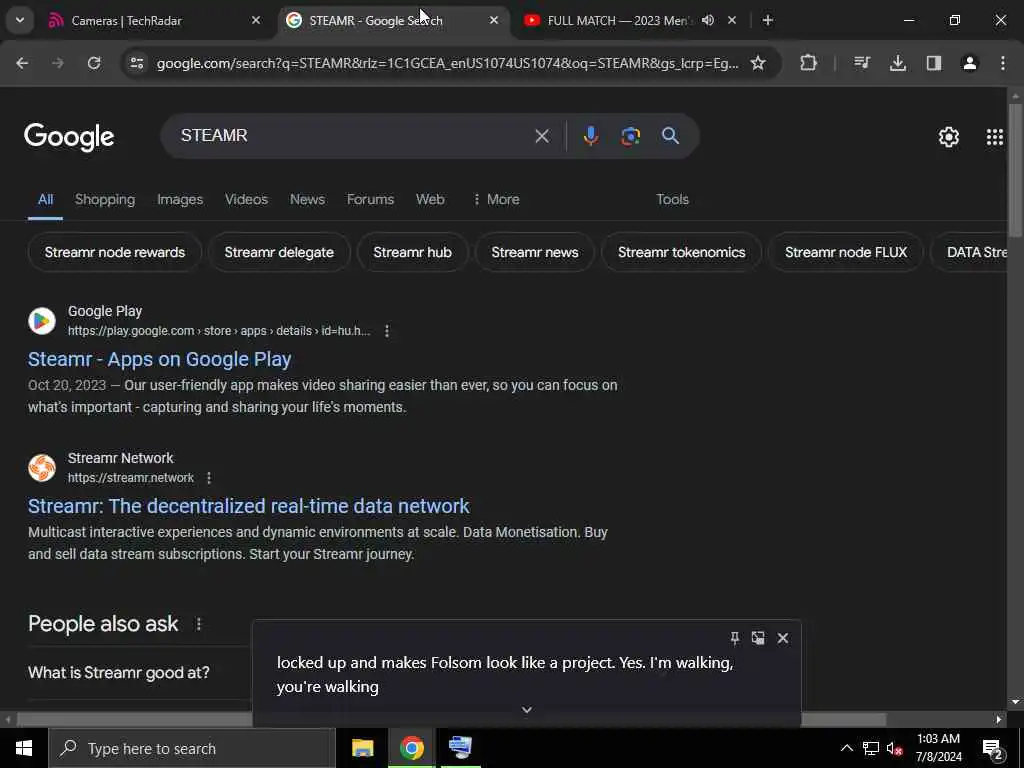
Task: Select the Web results tab
Action: click(430, 199)
